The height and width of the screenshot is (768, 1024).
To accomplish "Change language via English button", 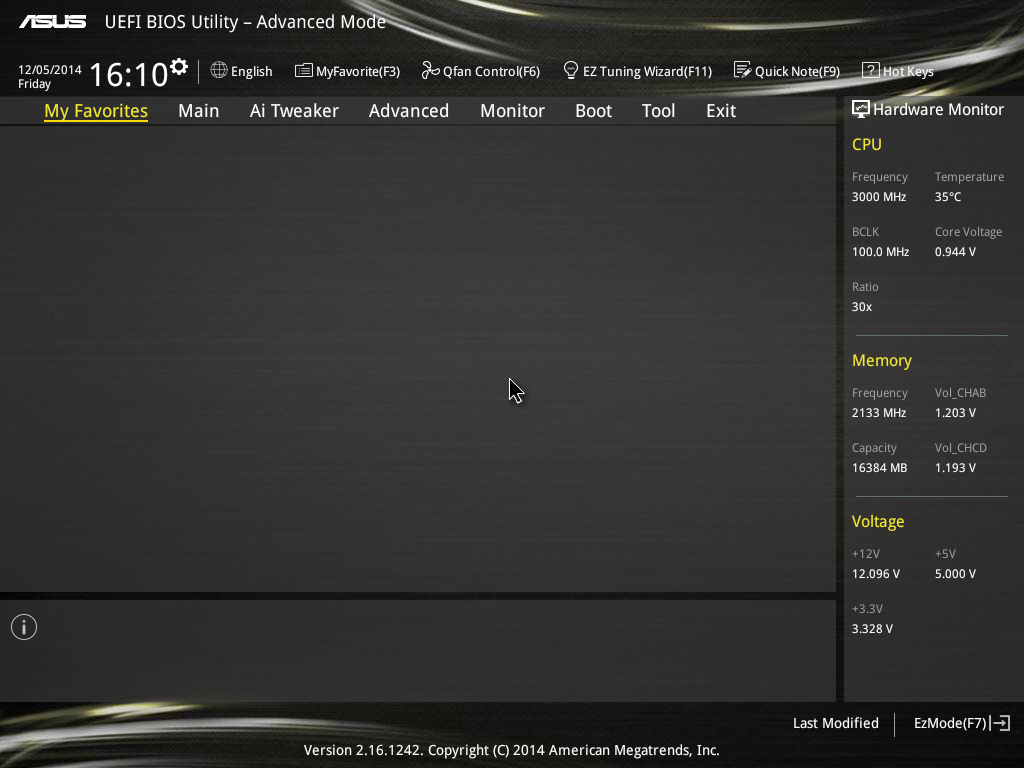I will point(242,71).
